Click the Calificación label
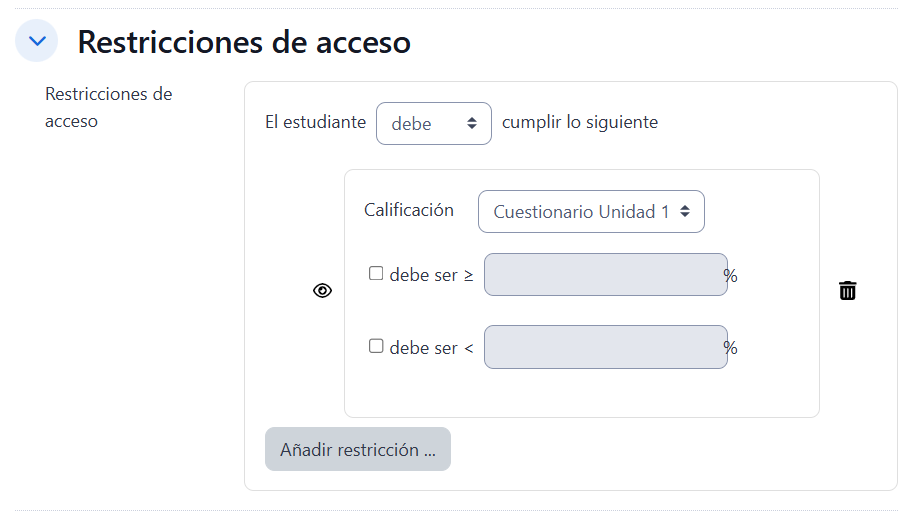 409,210
